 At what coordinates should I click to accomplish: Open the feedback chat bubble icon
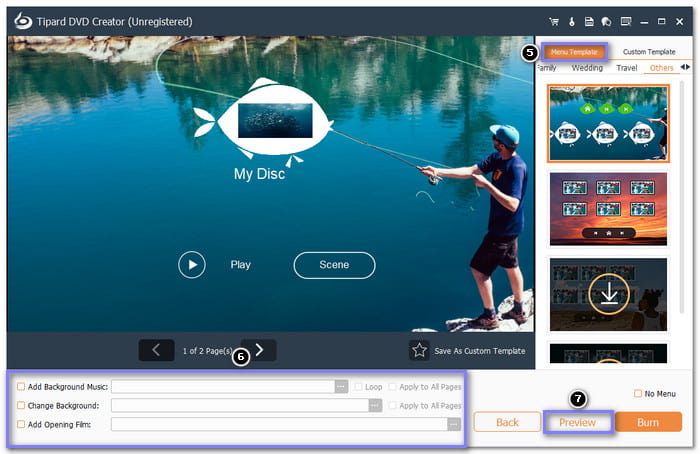click(606, 21)
